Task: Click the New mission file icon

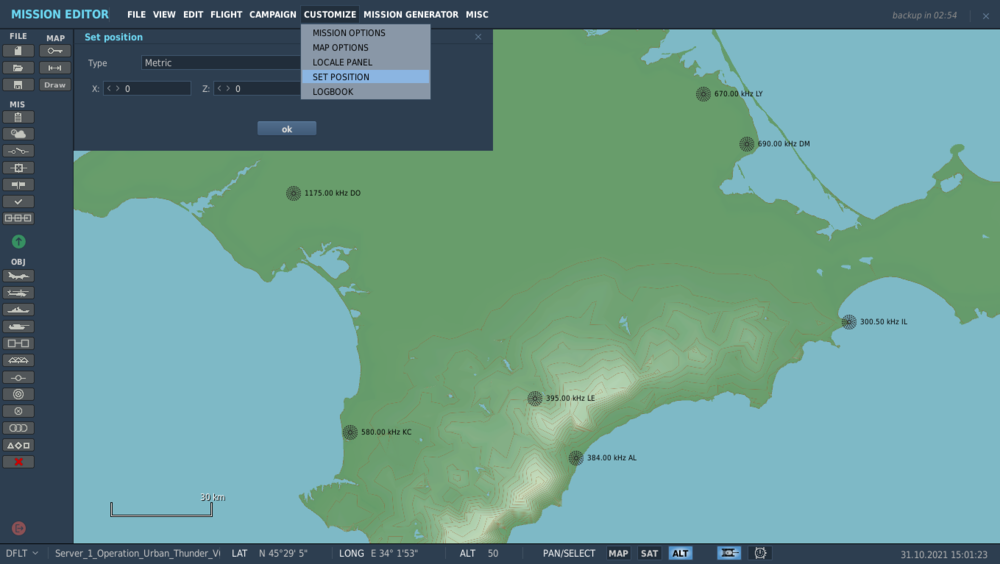Action: click(18, 50)
